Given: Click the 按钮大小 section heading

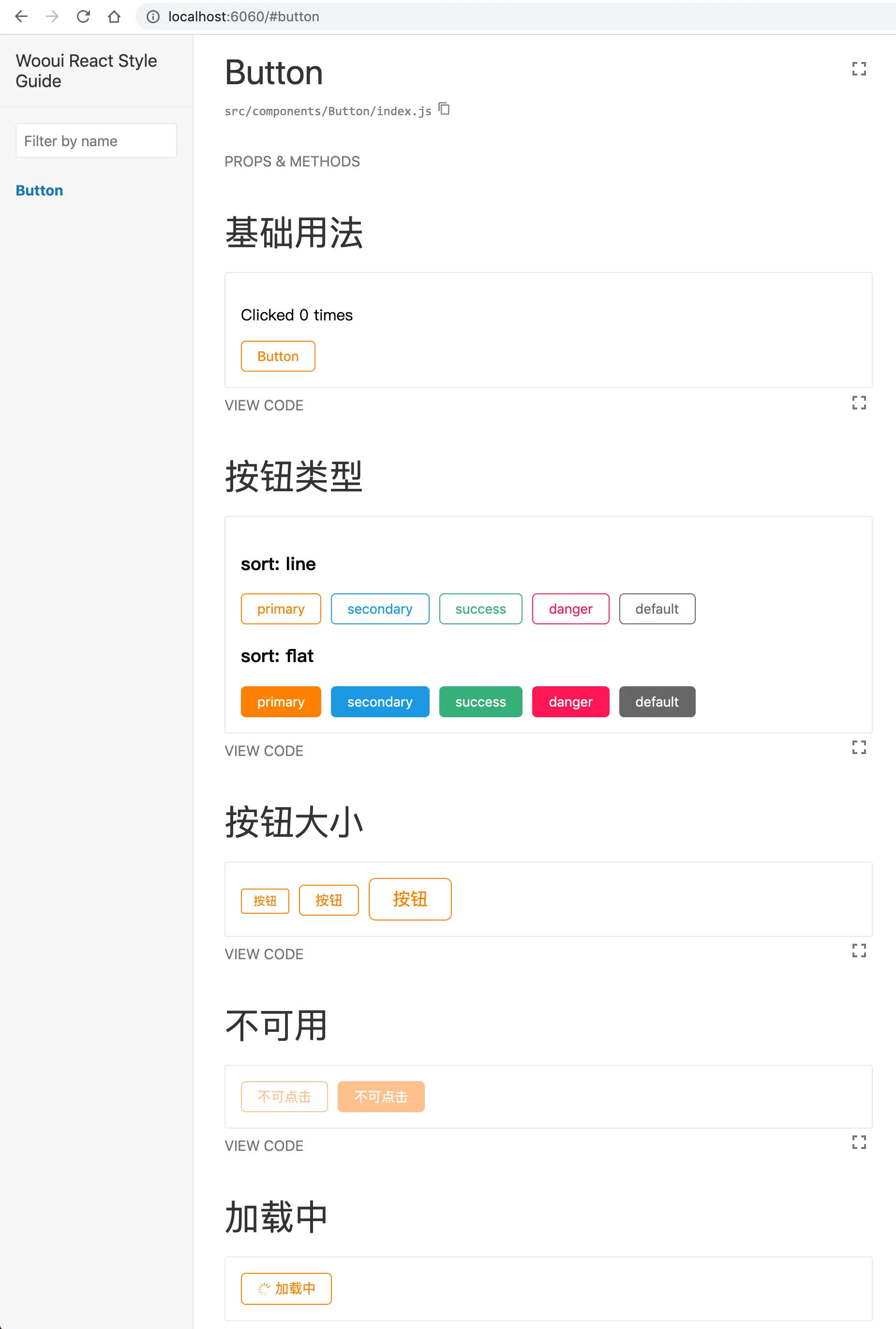Looking at the screenshot, I should (x=294, y=822).
